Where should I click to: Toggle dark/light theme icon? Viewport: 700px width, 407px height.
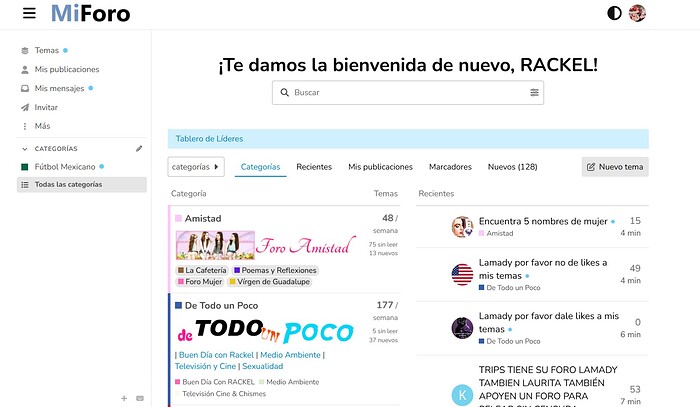pos(614,13)
